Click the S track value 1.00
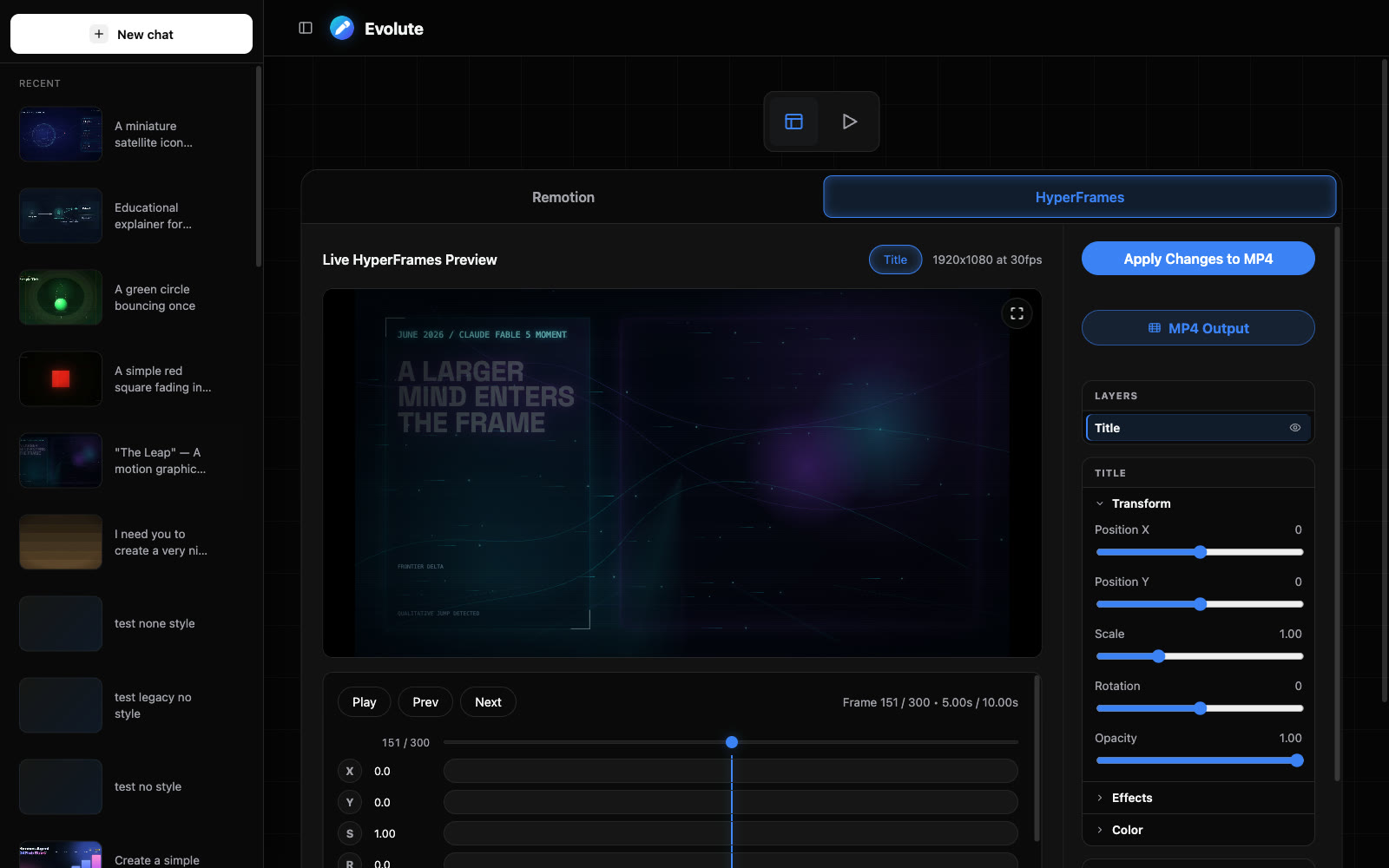The width and height of the screenshot is (1389, 868). click(x=385, y=833)
